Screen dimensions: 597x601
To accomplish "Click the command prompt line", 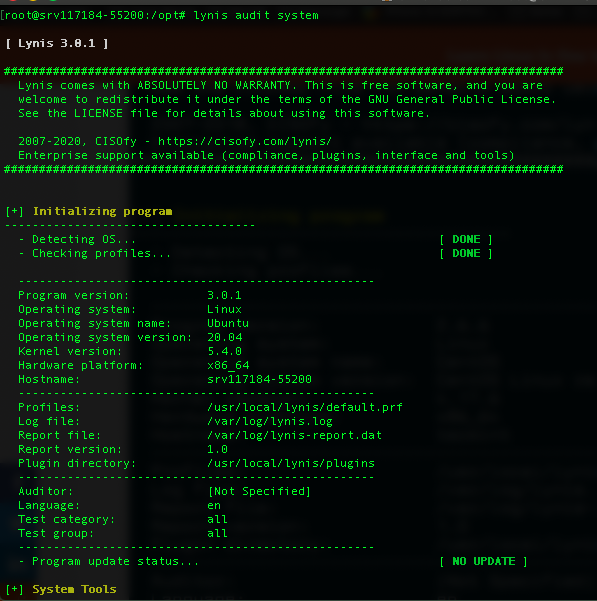I will (x=160, y=15).
